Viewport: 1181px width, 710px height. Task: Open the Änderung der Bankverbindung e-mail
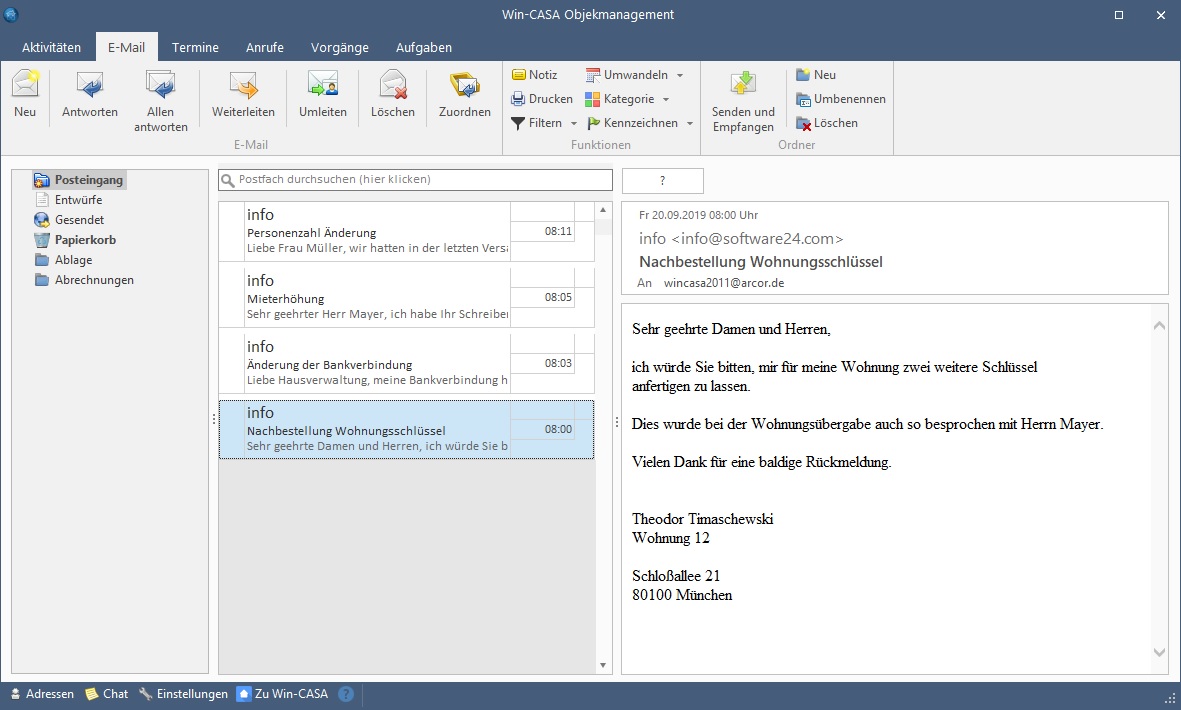pyautogui.click(x=406, y=363)
